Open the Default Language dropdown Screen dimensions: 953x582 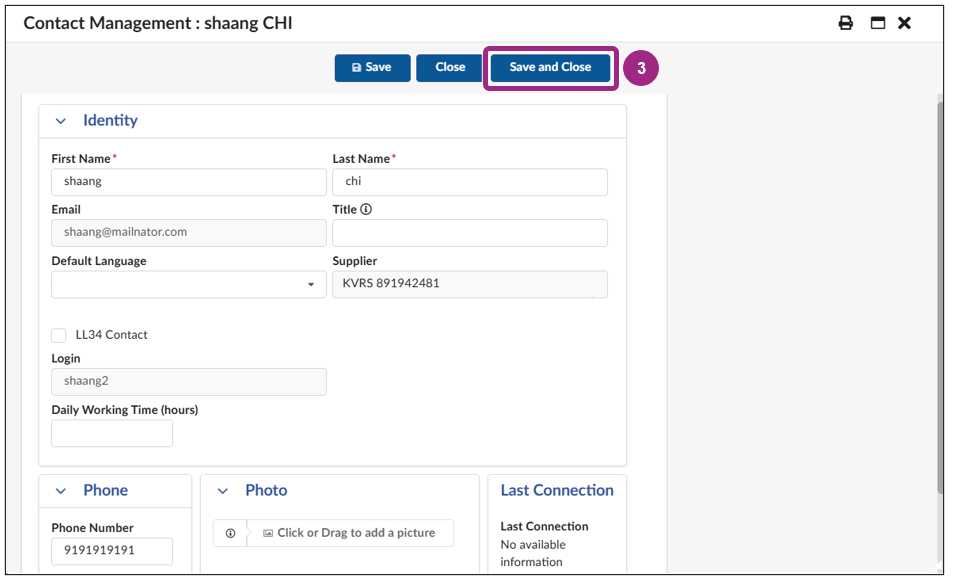point(311,284)
